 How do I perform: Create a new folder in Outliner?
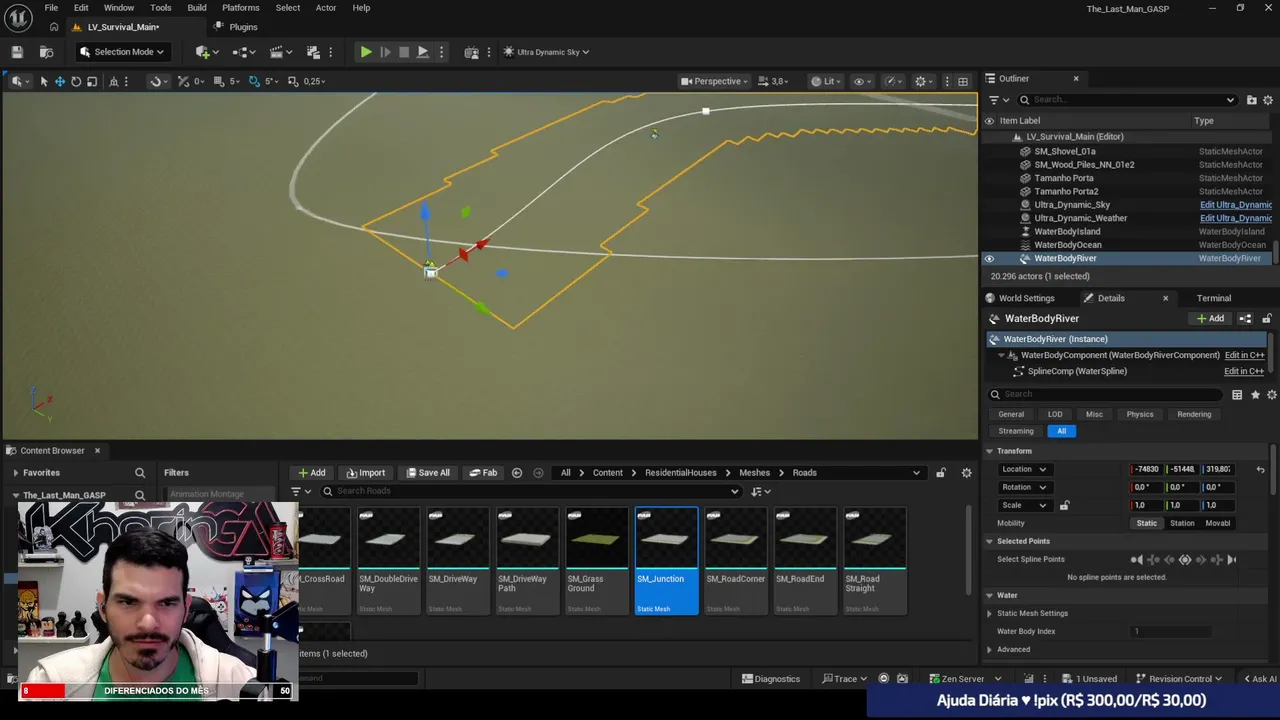tap(1252, 100)
